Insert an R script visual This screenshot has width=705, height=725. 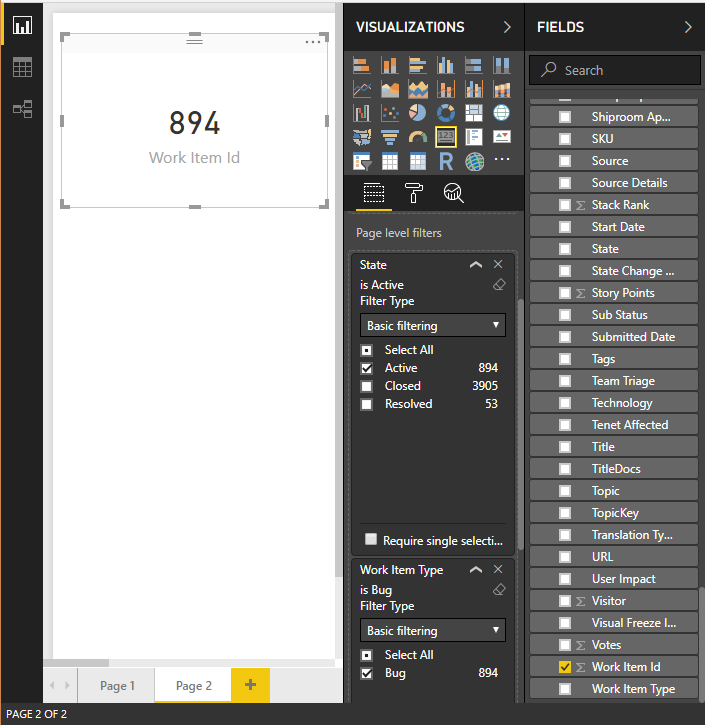(x=446, y=161)
